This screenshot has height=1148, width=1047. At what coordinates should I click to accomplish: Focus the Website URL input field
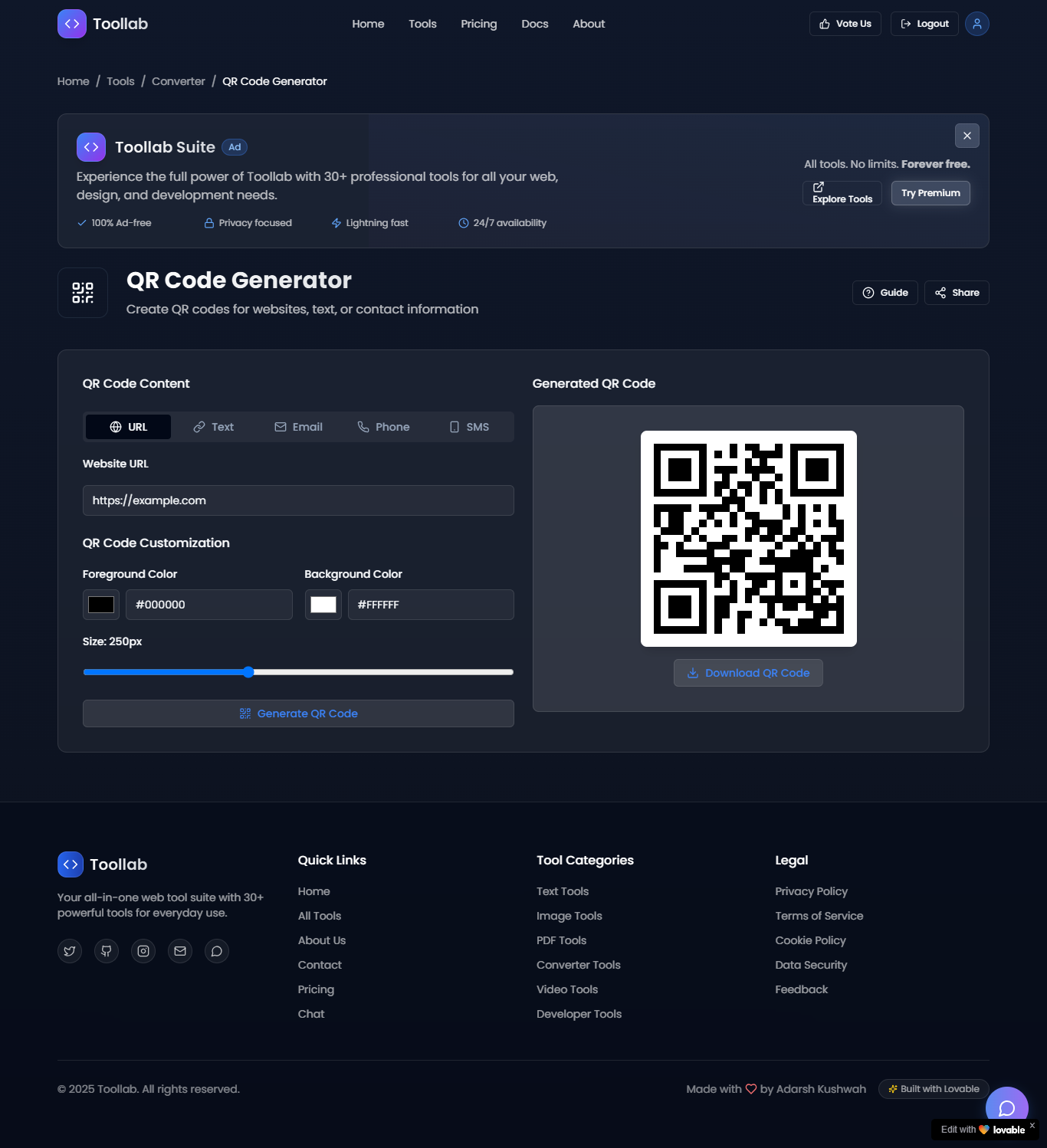coord(298,500)
